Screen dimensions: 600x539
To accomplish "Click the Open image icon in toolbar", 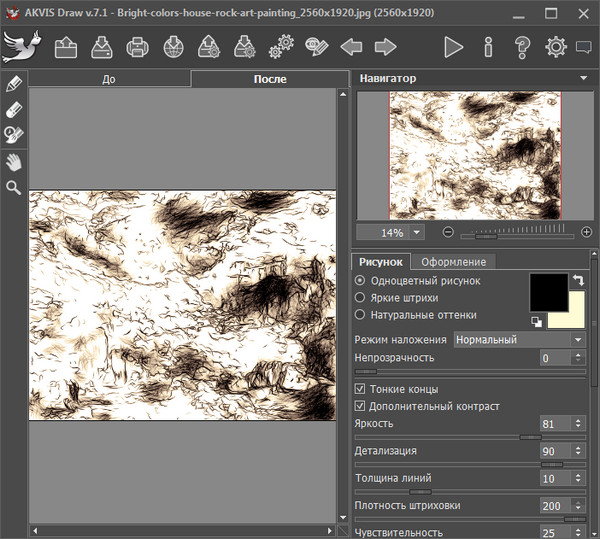I will (x=66, y=47).
